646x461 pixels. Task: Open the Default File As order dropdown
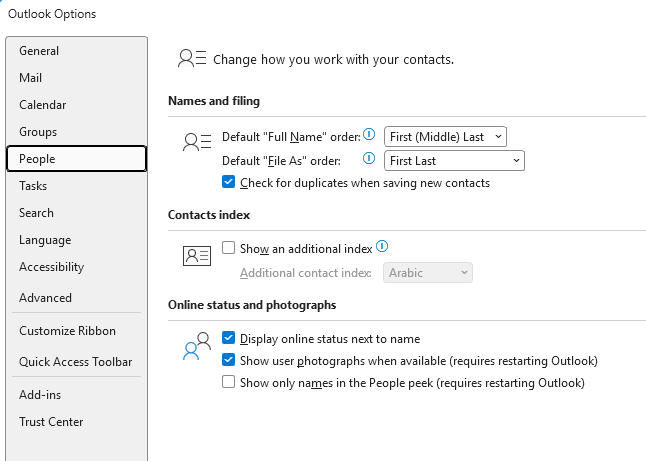(454, 161)
